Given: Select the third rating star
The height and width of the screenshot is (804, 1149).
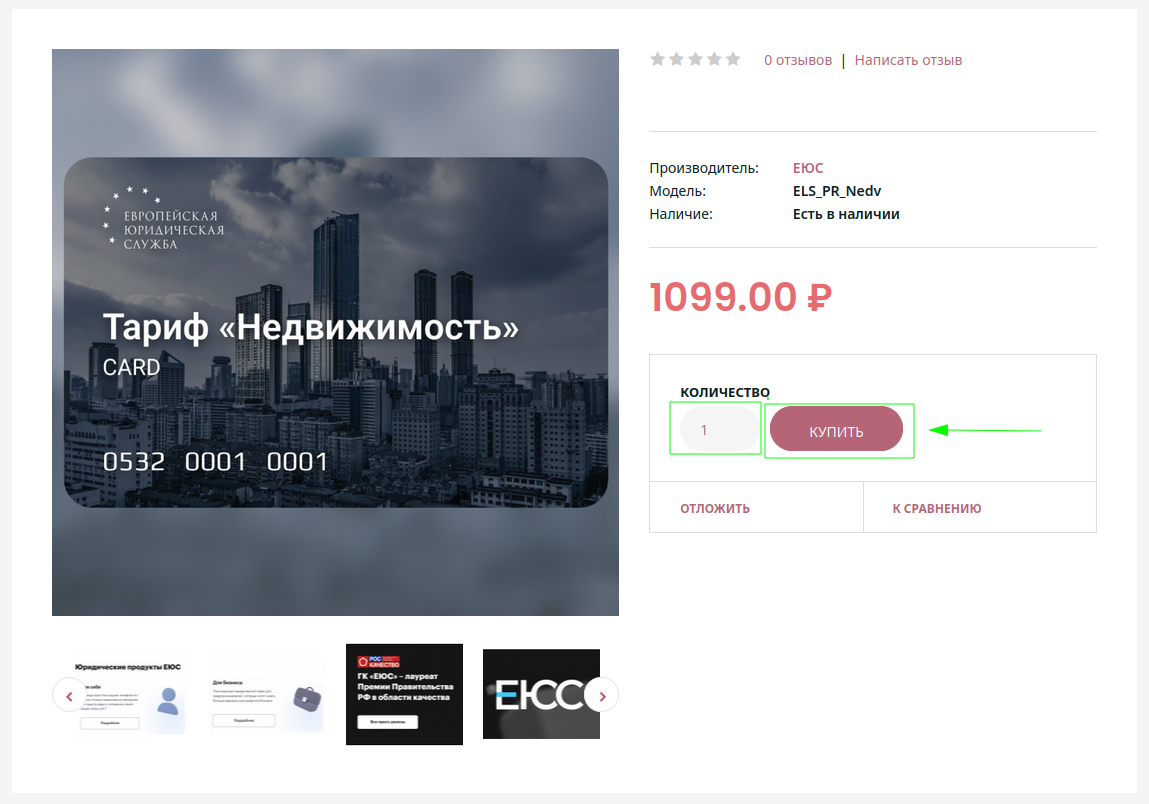Looking at the screenshot, I should tap(695, 59).
